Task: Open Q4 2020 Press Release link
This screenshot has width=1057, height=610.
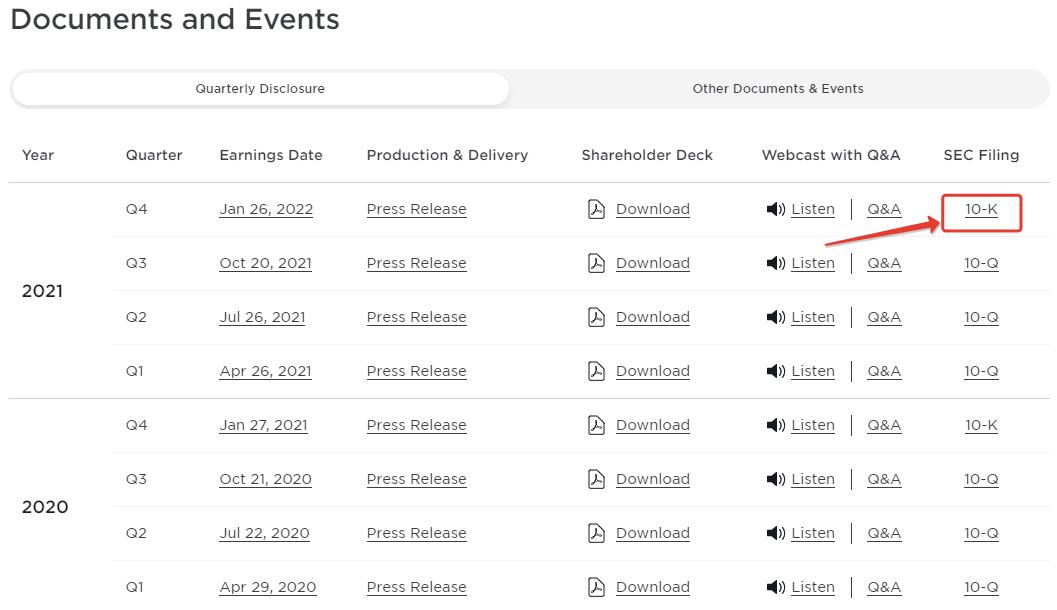Action: [416, 425]
